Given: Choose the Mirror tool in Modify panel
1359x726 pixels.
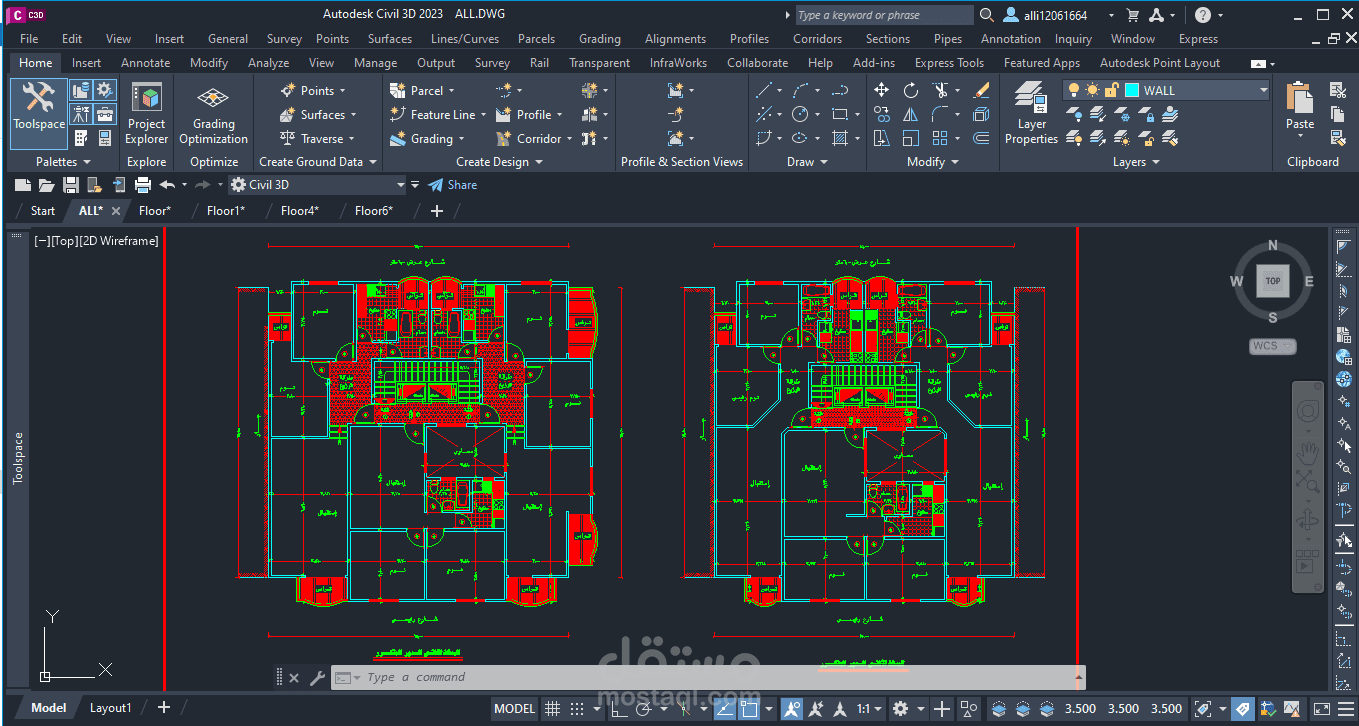Looking at the screenshot, I should tap(910, 114).
